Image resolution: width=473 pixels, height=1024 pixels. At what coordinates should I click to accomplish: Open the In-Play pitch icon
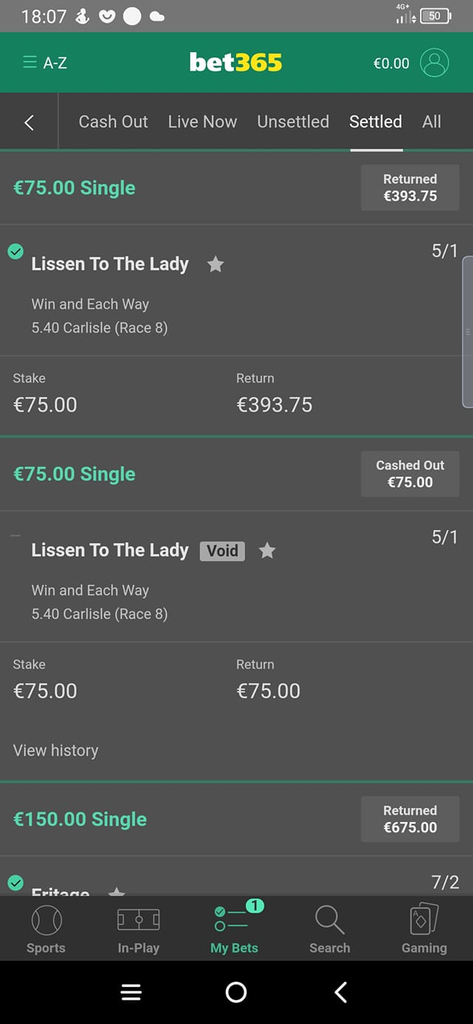138,920
